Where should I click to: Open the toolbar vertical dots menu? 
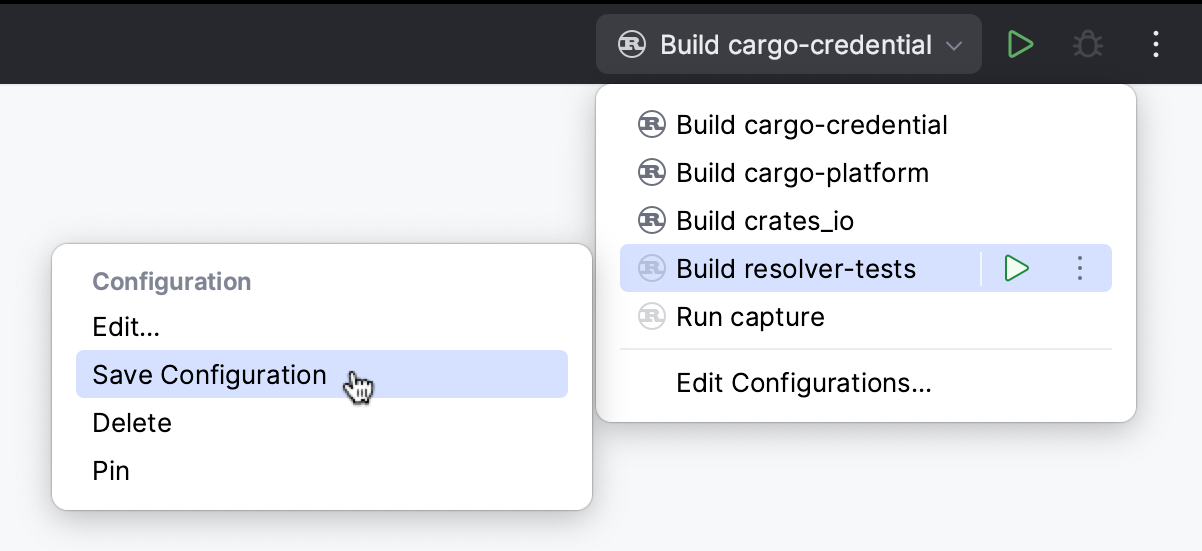tap(1155, 44)
